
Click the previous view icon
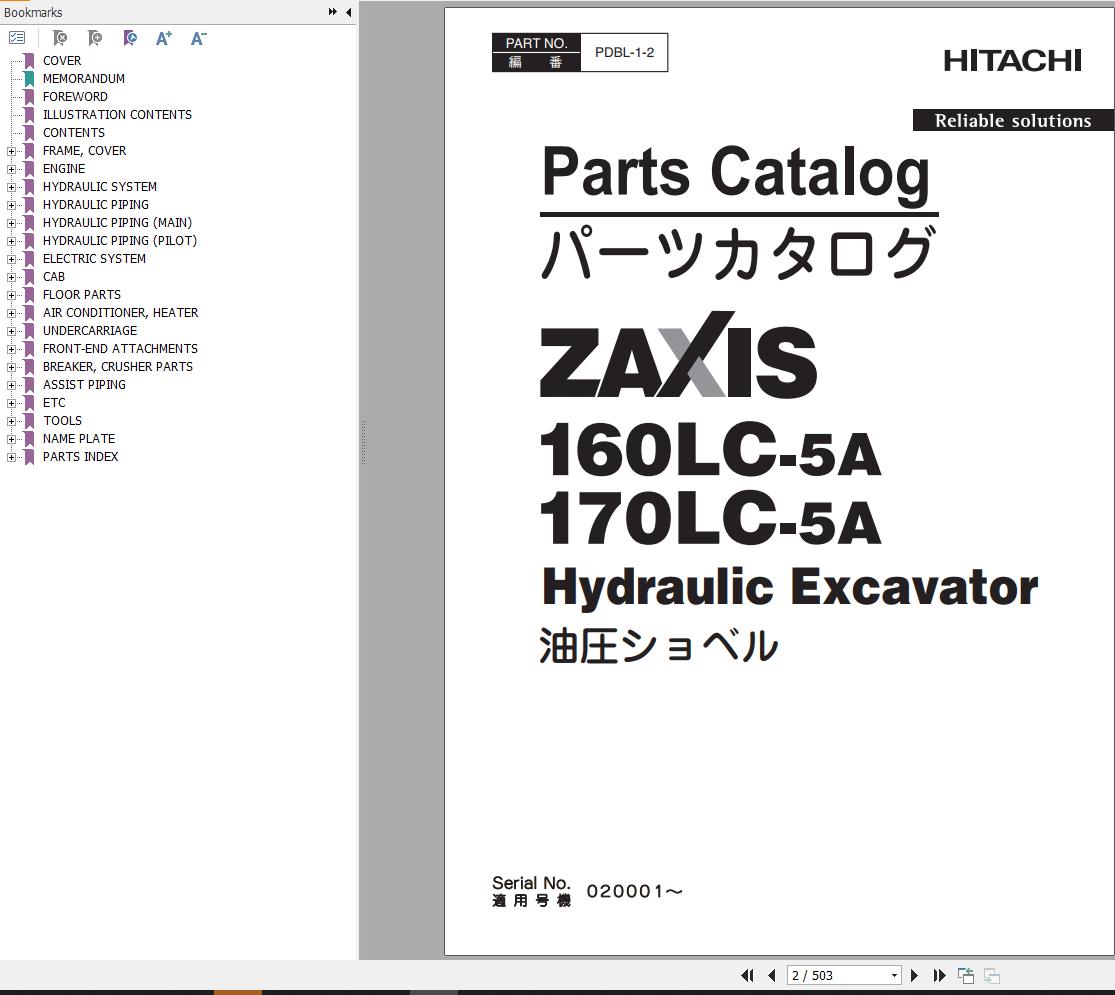[966, 975]
